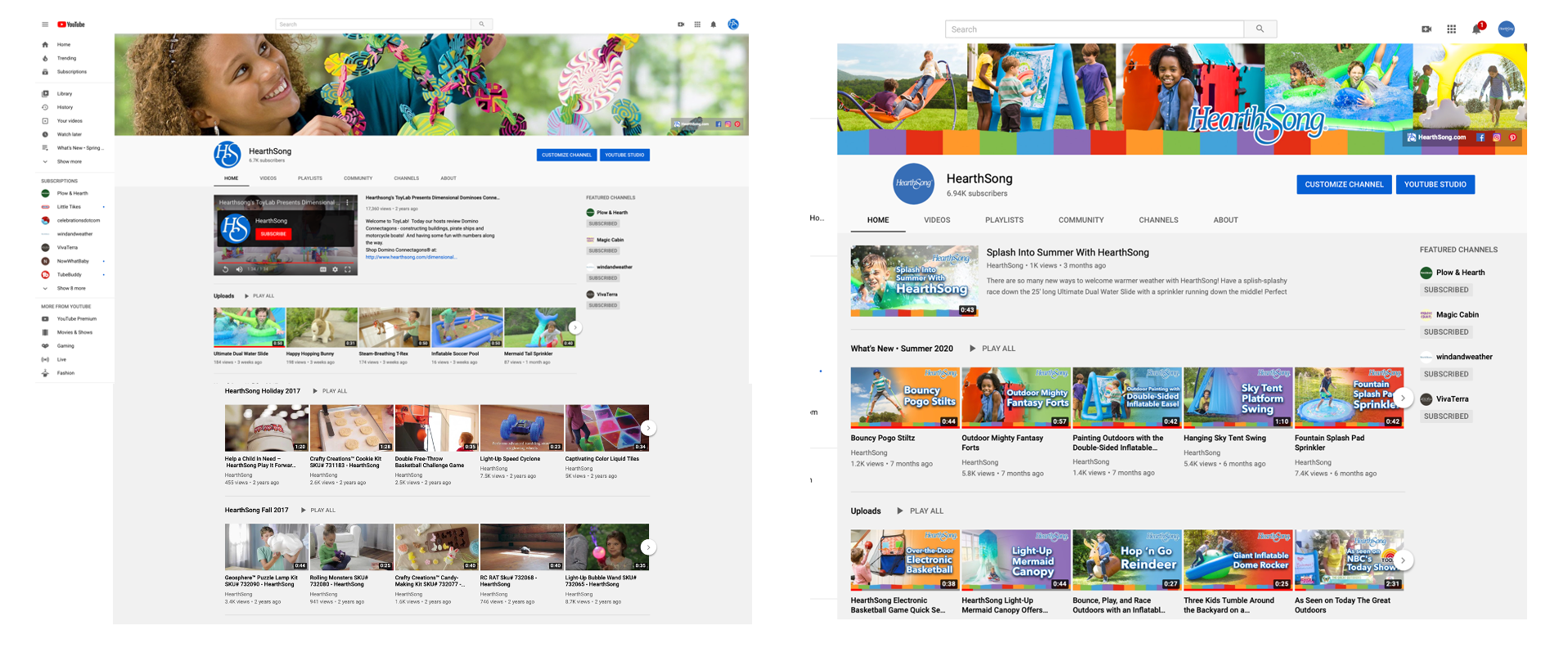Switch to PLAYLISTS tab in right screenshot
This screenshot has height=648, width=1568.
click(x=1004, y=220)
